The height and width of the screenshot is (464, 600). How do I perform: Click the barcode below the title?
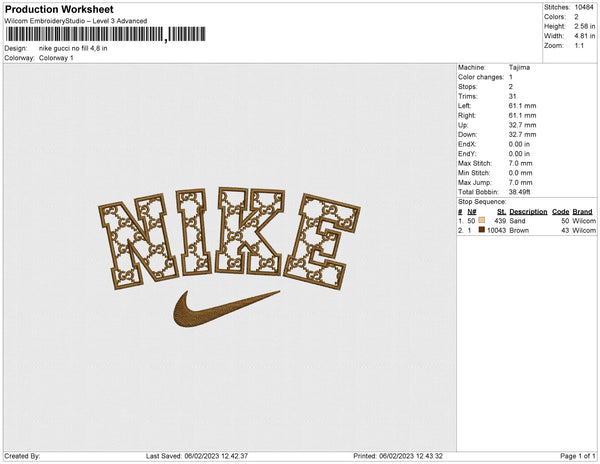pyautogui.click(x=106, y=34)
